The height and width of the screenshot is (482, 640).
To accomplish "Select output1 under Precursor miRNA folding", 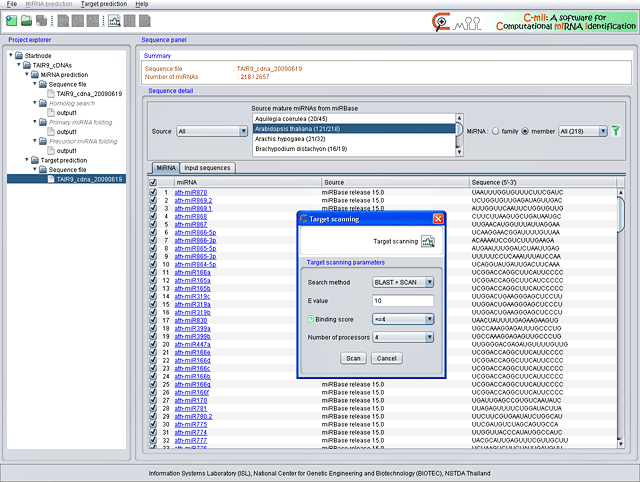I will (67, 151).
